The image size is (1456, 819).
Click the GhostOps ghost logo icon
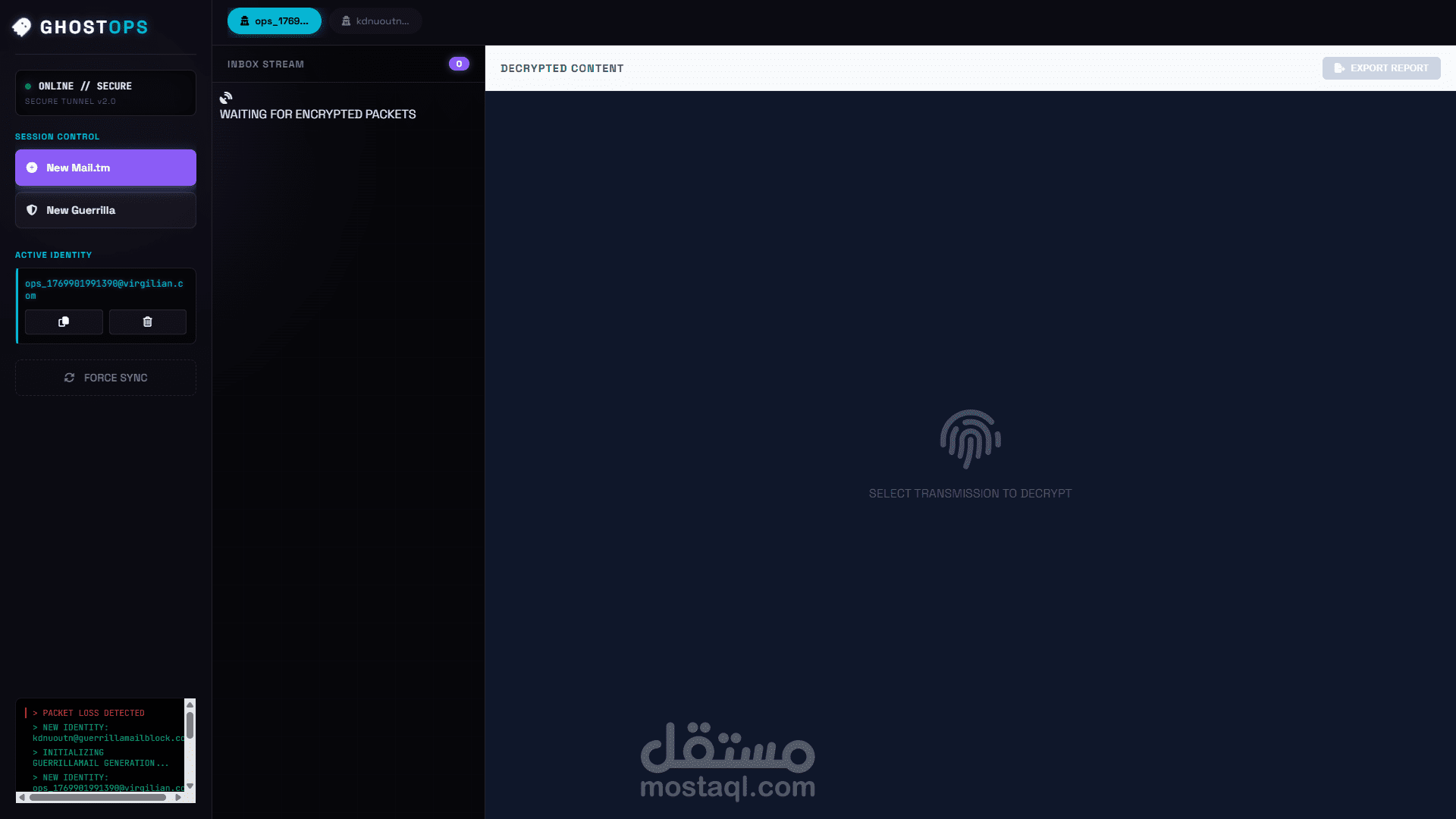[x=22, y=27]
